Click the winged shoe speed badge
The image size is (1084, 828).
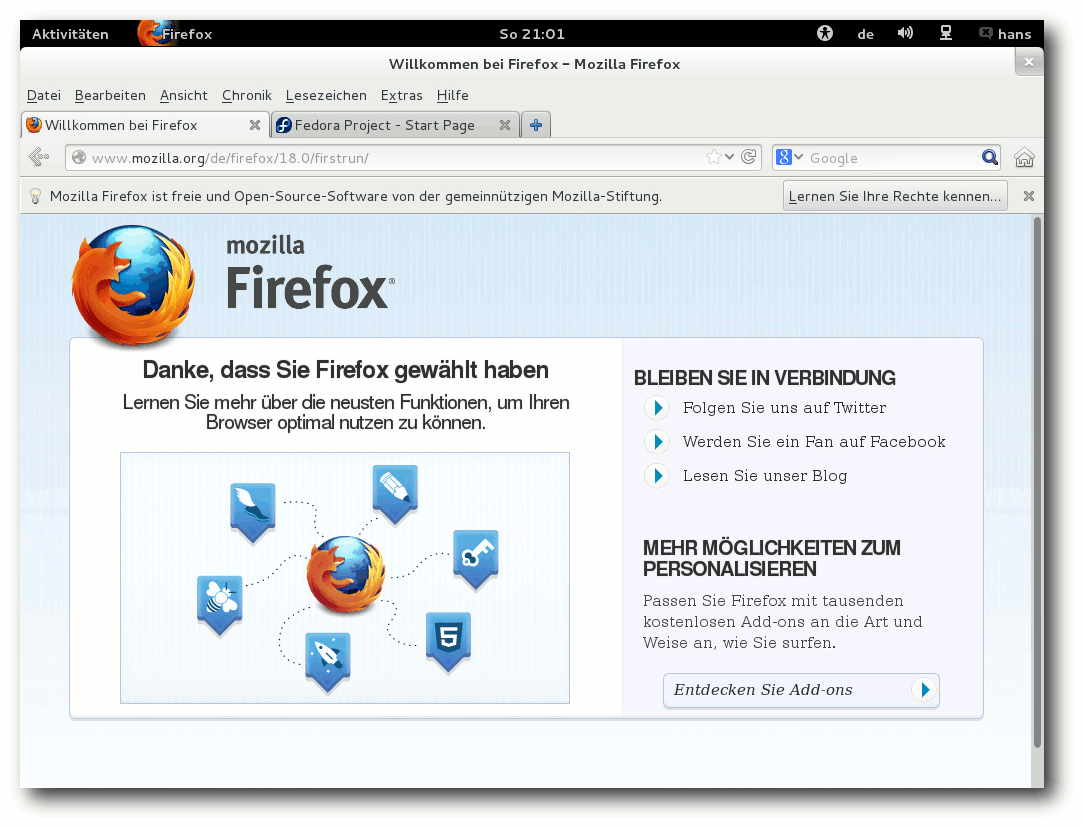click(x=252, y=513)
